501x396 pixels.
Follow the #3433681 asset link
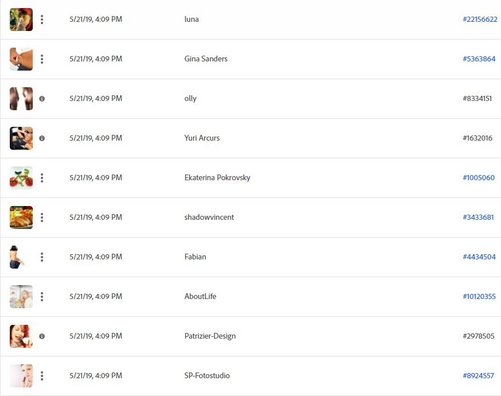[x=478, y=217]
